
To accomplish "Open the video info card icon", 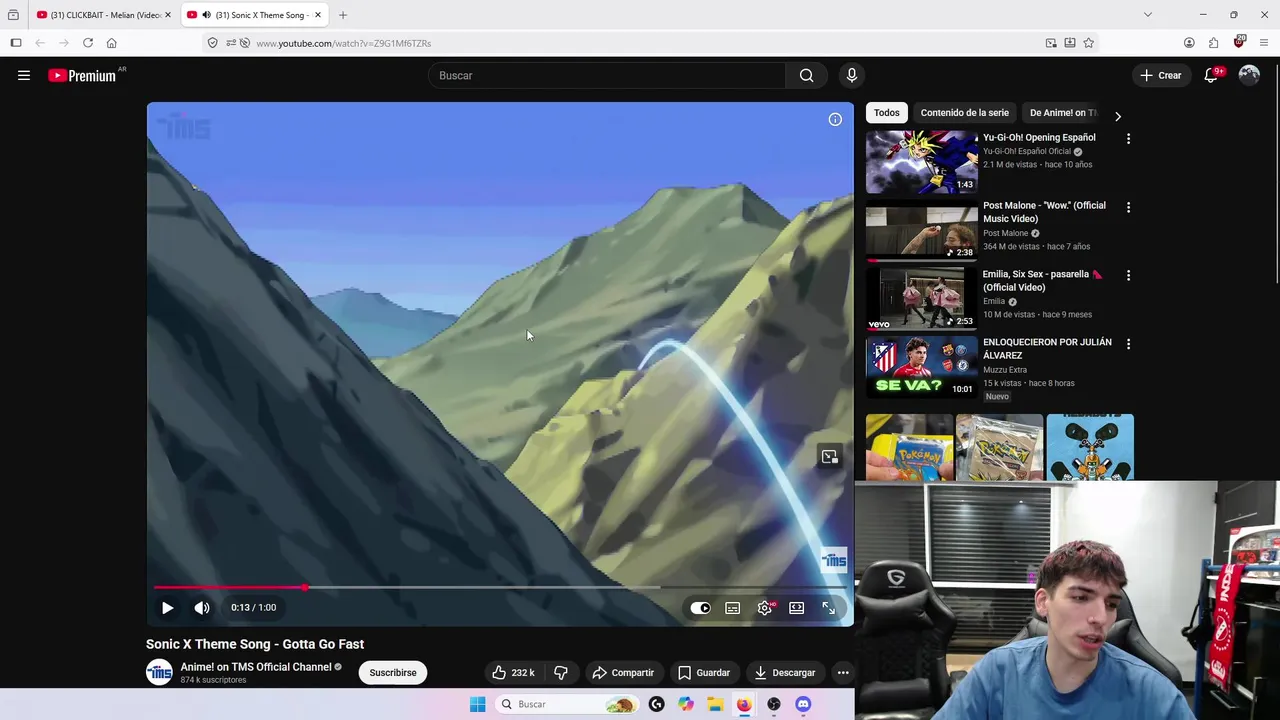I will pyautogui.click(x=835, y=119).
